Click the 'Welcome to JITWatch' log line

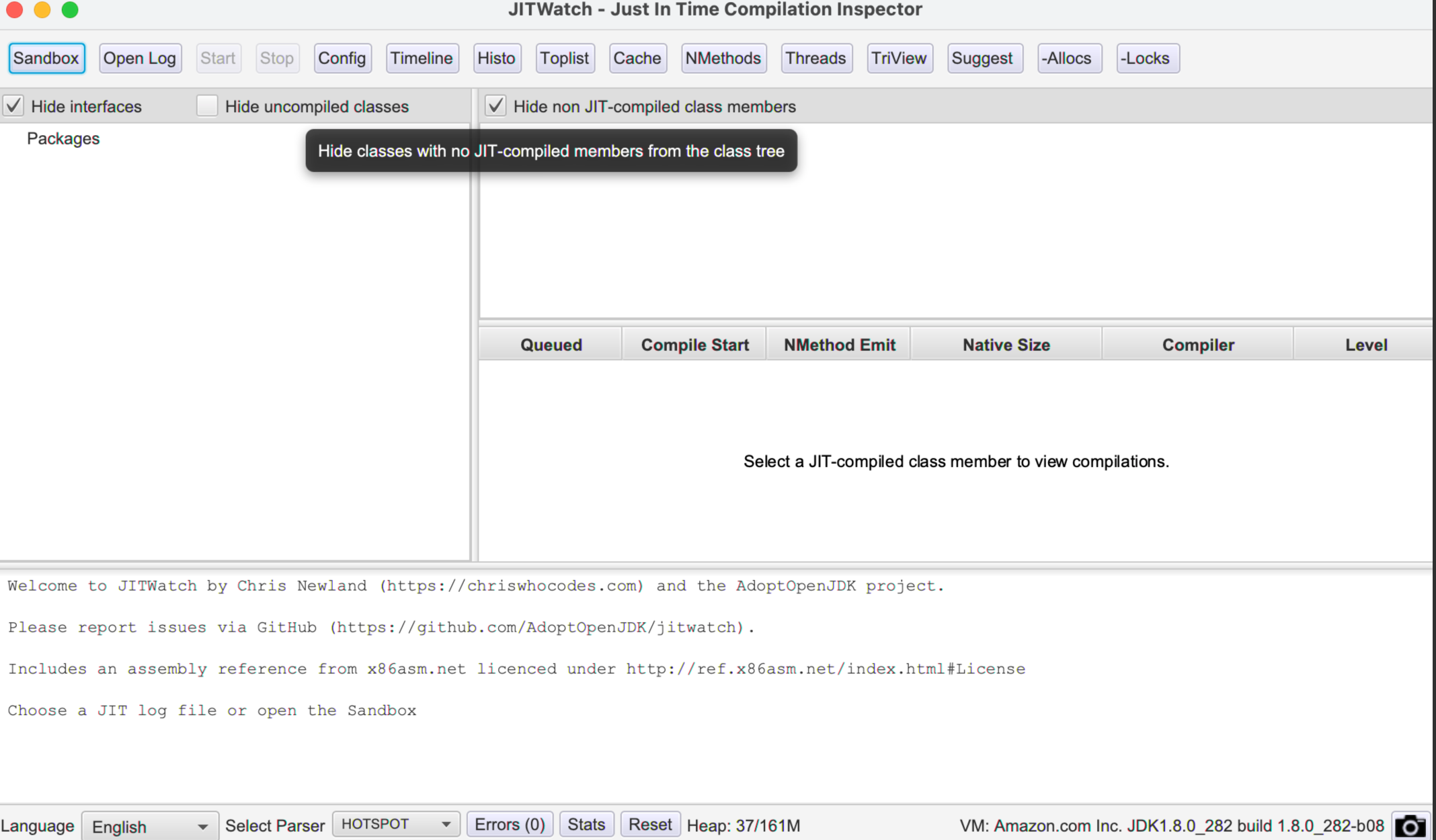[476, 585]
